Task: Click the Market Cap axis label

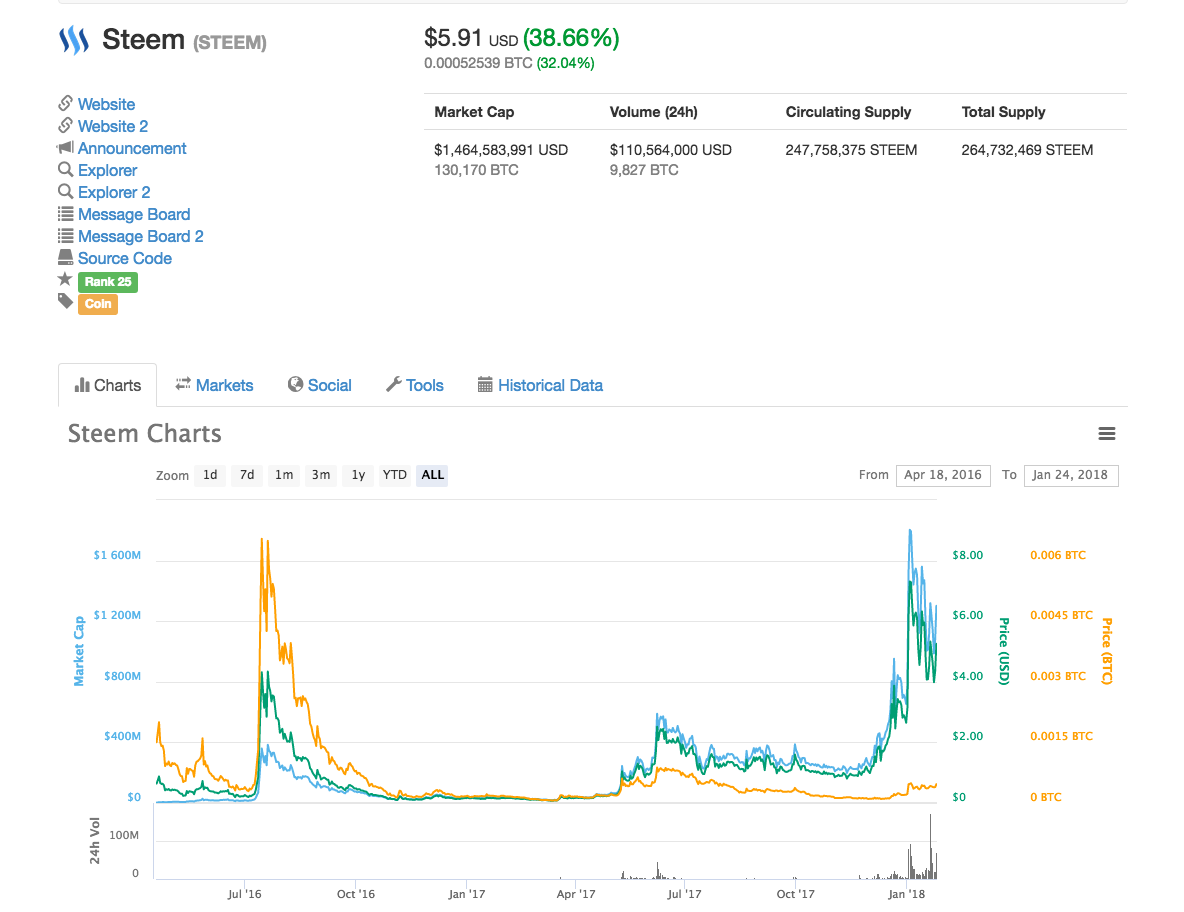Action: tap(79, 651)
